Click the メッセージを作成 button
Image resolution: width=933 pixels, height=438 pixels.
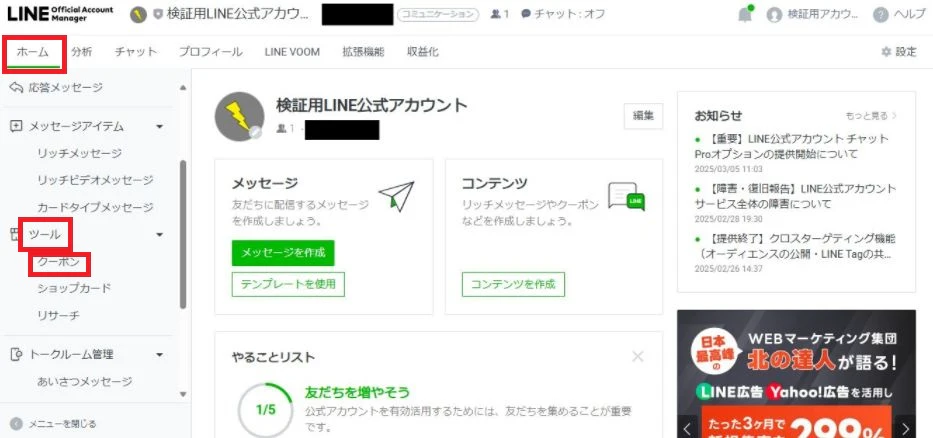point(283,252)
